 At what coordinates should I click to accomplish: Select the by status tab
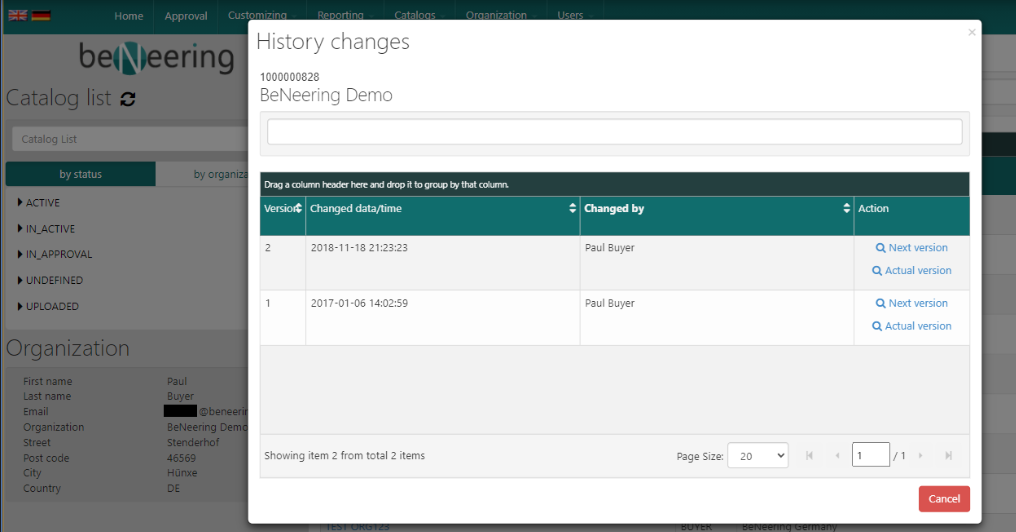click(x=80, y=174)
